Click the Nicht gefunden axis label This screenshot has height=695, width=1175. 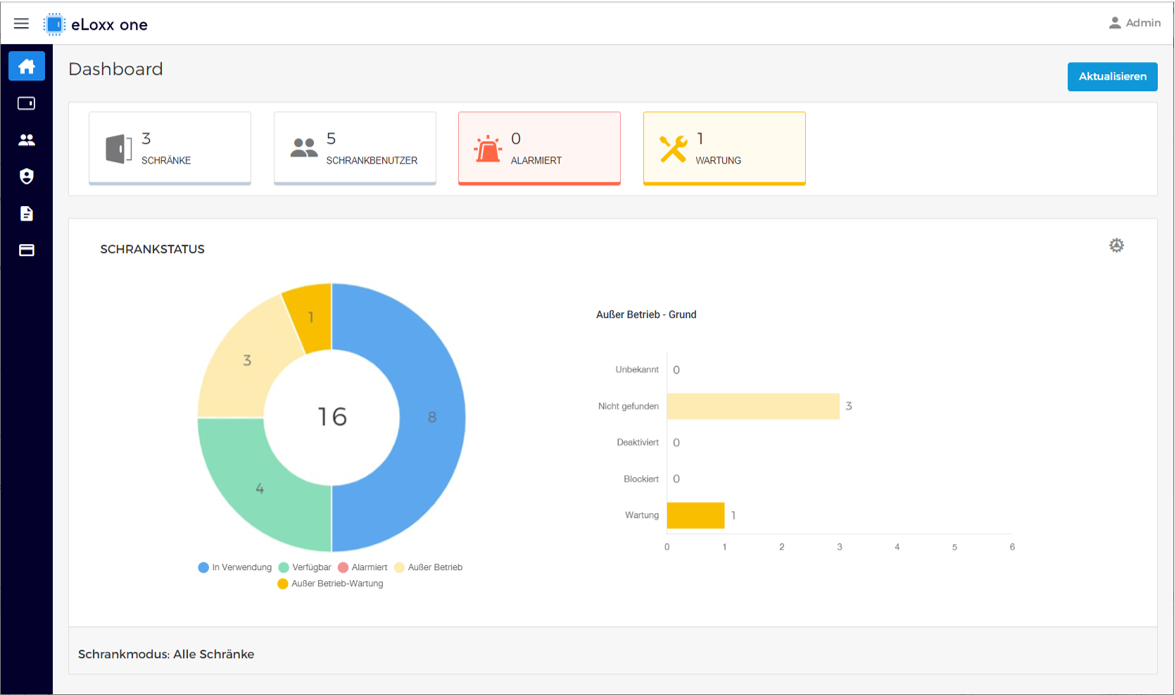point(628,406)
